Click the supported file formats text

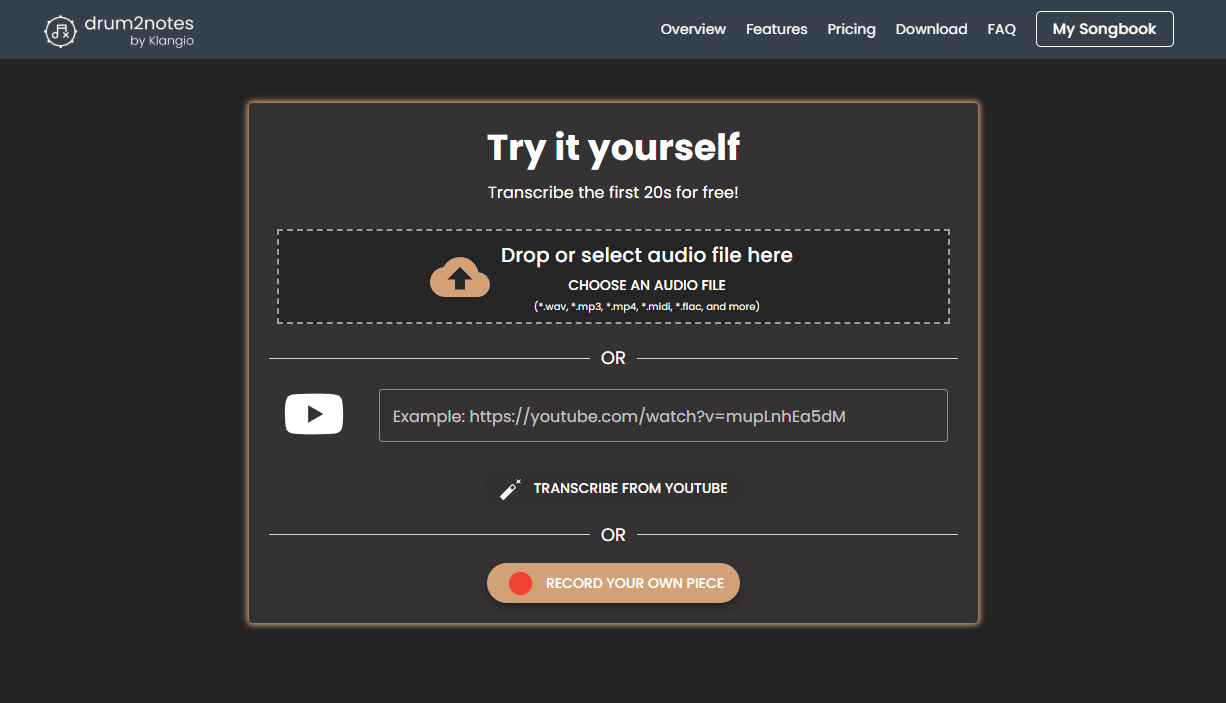646,306
